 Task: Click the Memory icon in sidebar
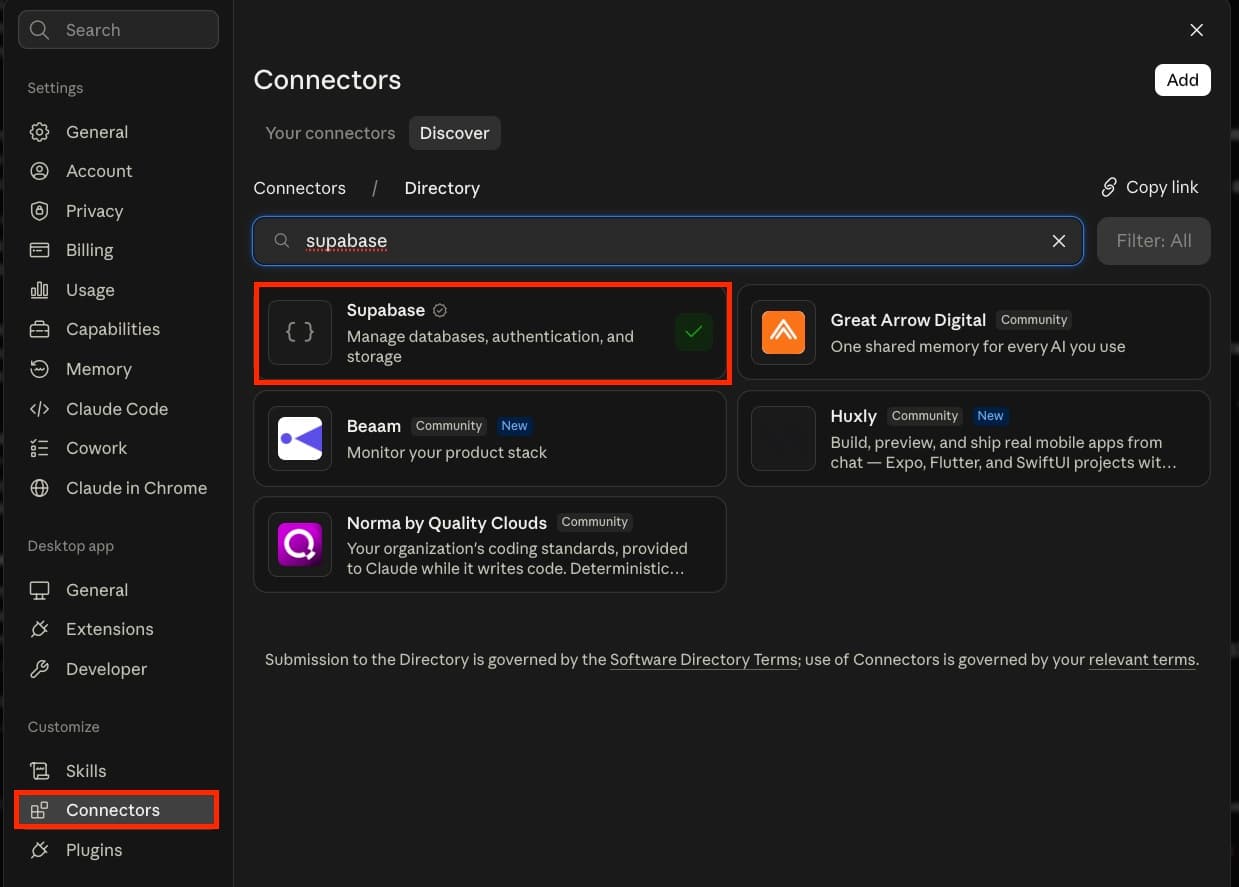(39, 369)
